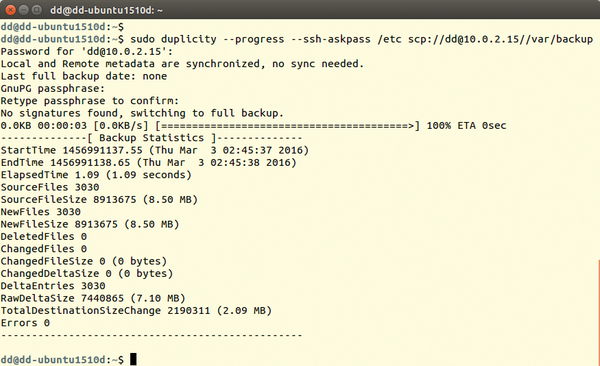Click the SourceFileSize 8913675 line
The width and height of the screenshot is (600, 366).
tap(99, 199)
